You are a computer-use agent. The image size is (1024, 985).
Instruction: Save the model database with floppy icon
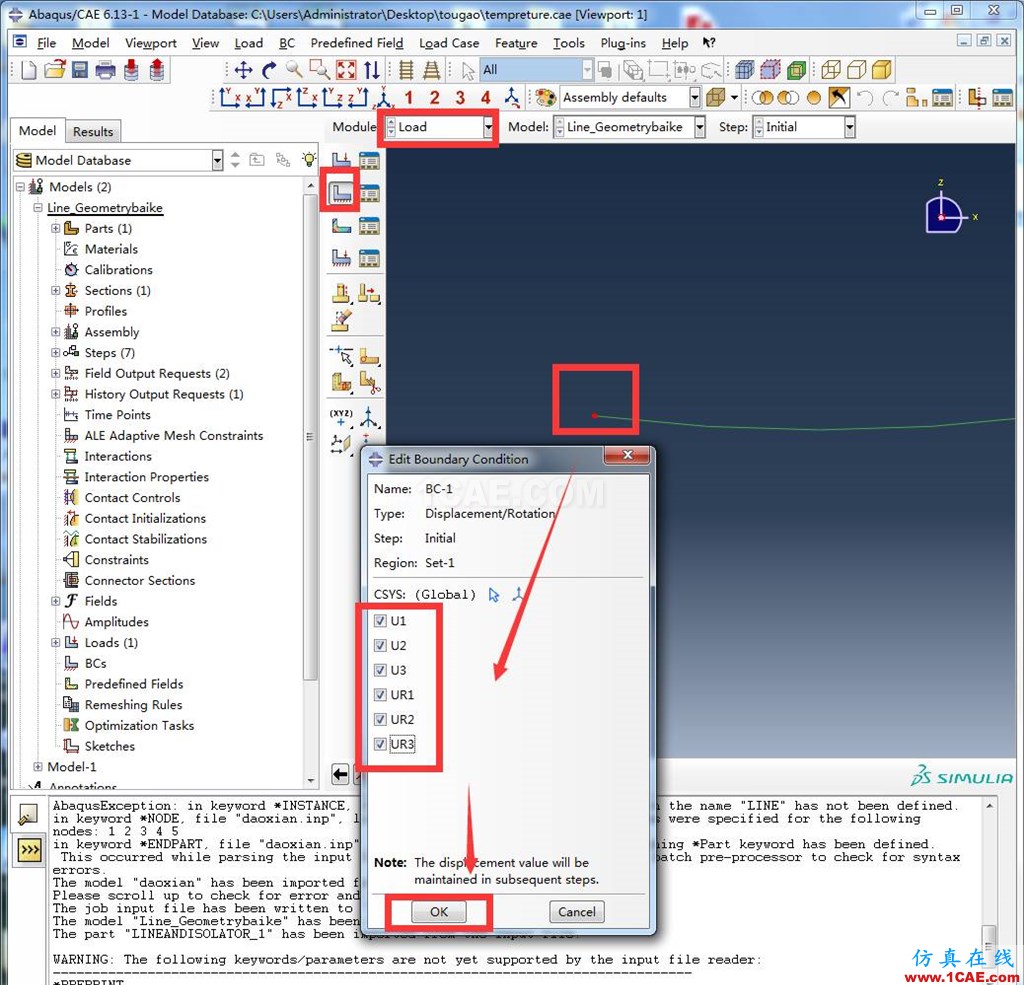coord(80,70)
